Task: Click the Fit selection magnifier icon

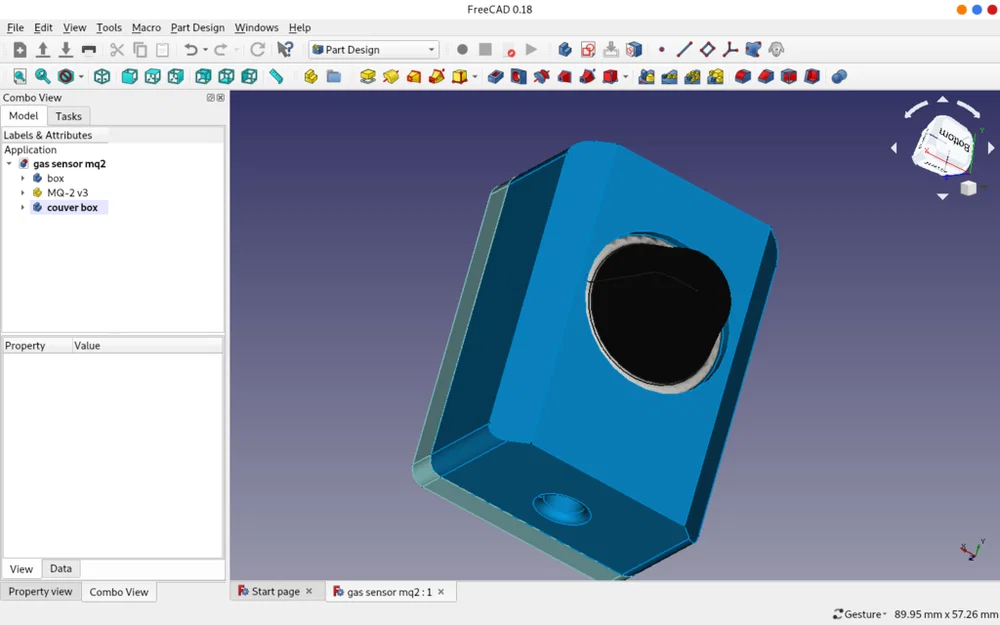Action: [x=43, y=77]
